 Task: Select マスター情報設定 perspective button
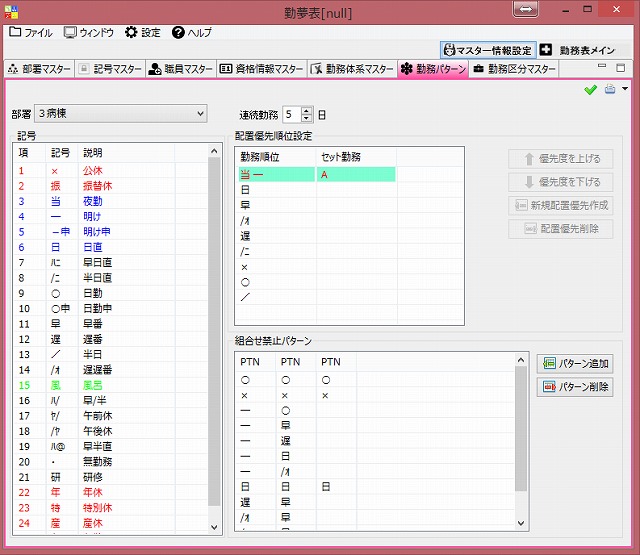tap(488, 50)
